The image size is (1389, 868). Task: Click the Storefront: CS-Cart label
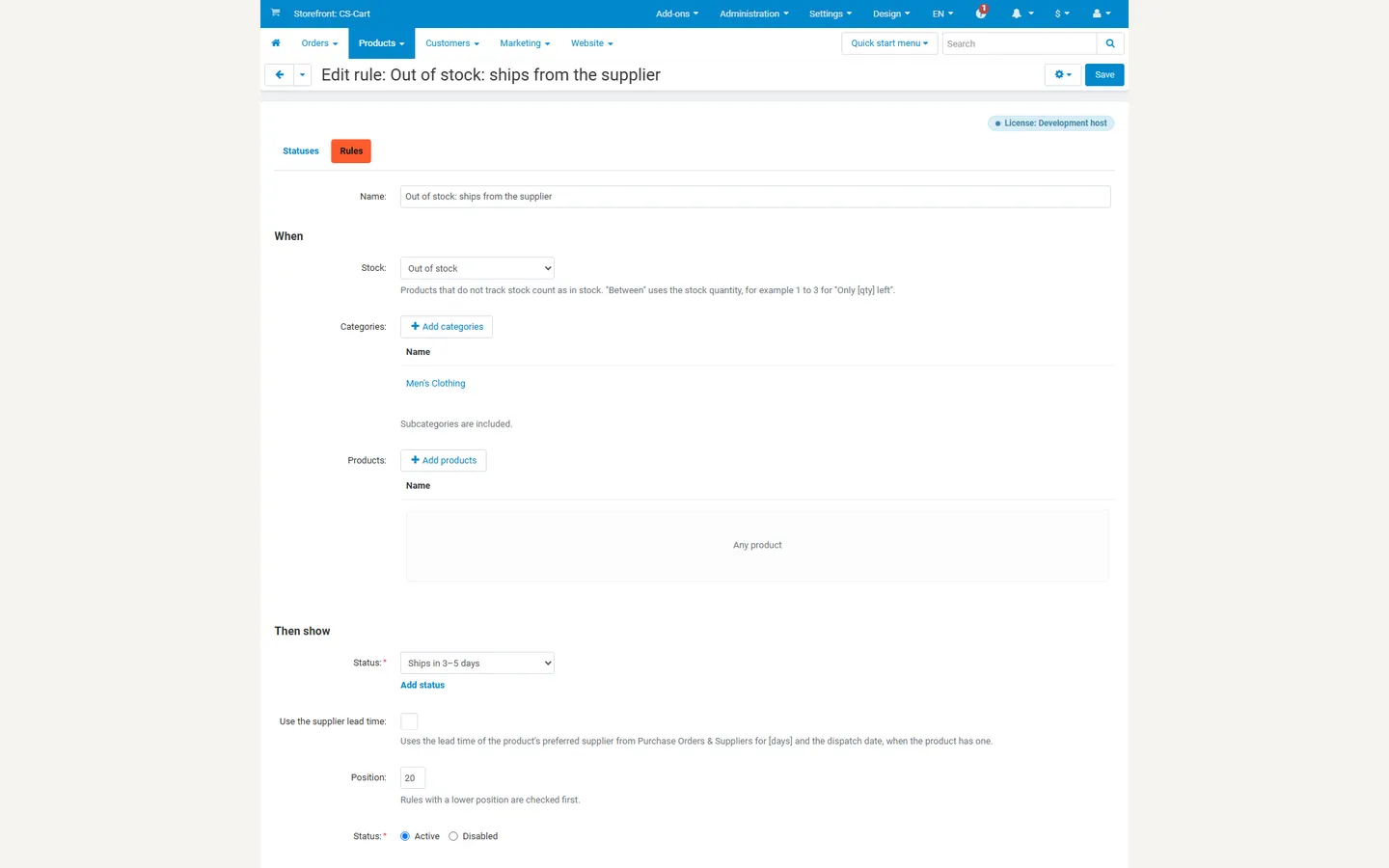click(332, 14)
